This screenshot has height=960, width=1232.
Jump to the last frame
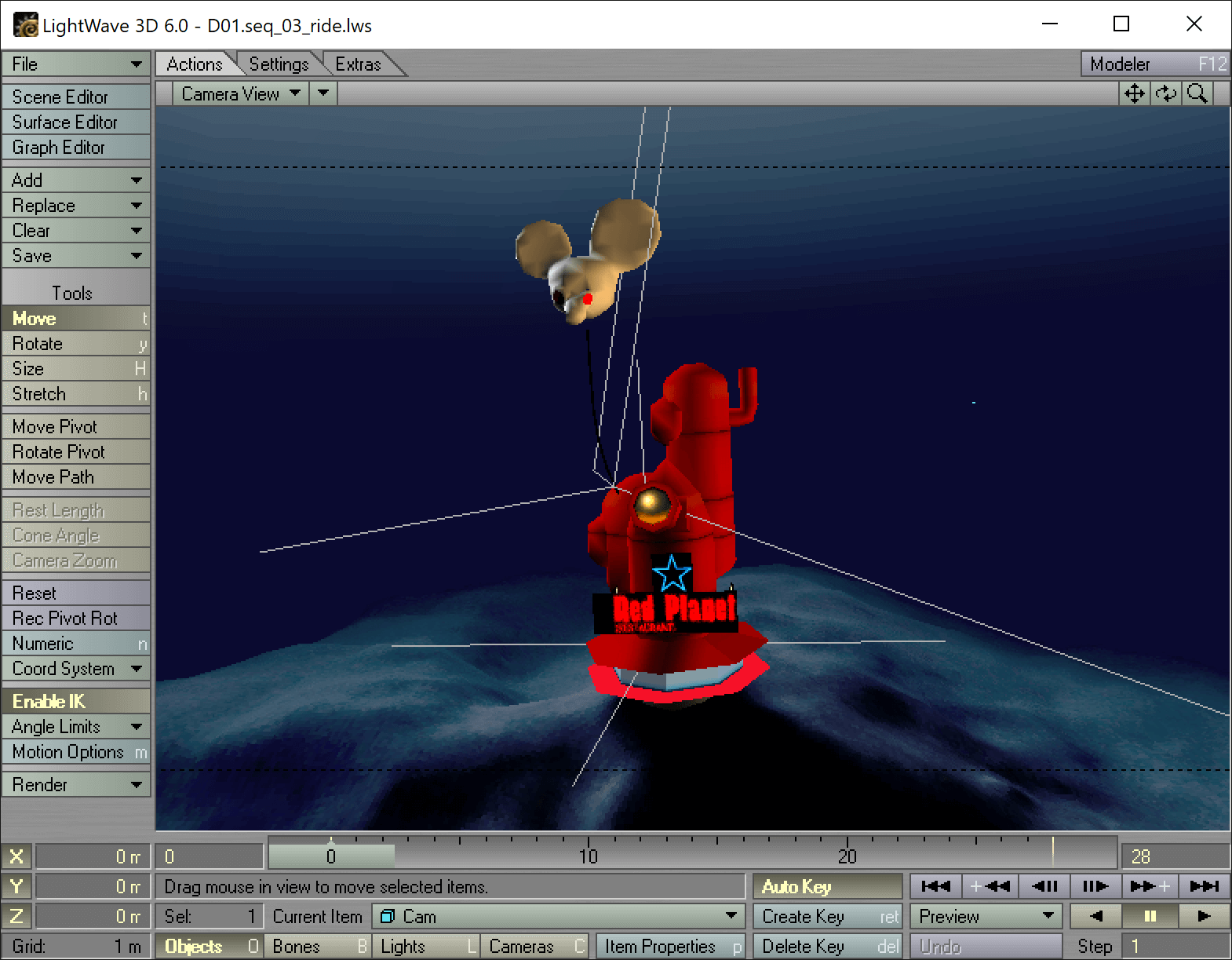1205,886
